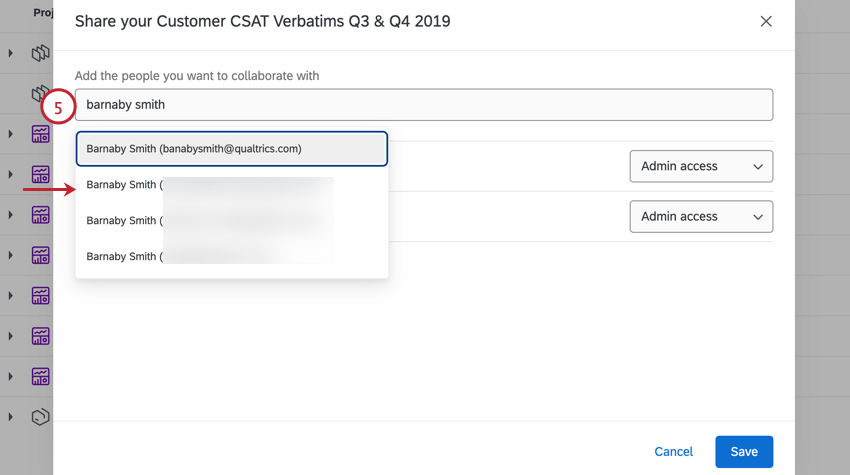Close the share dialog with the X
This screenshot has width=850, height=475.
click(766, 21)
